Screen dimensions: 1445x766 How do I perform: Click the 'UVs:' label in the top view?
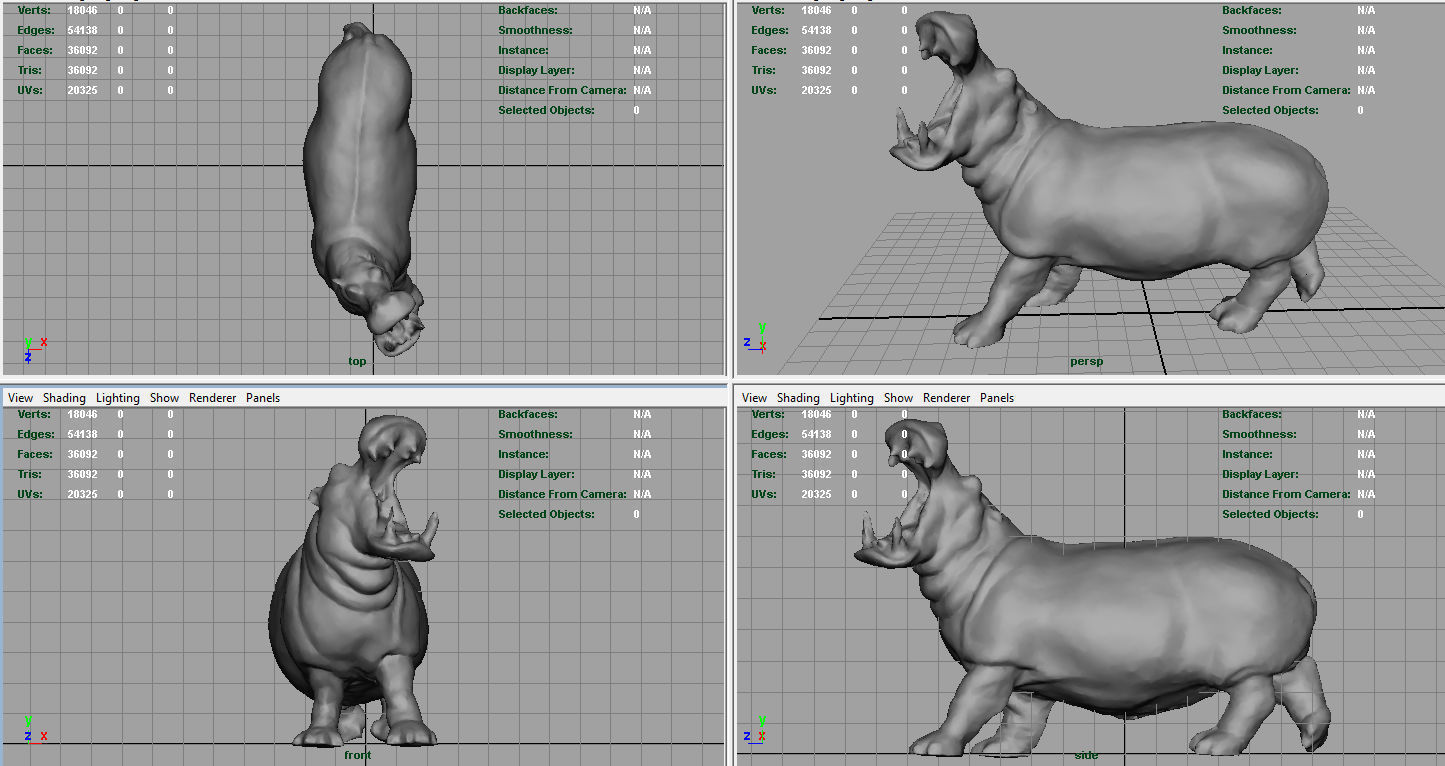(x=29, y=90)
